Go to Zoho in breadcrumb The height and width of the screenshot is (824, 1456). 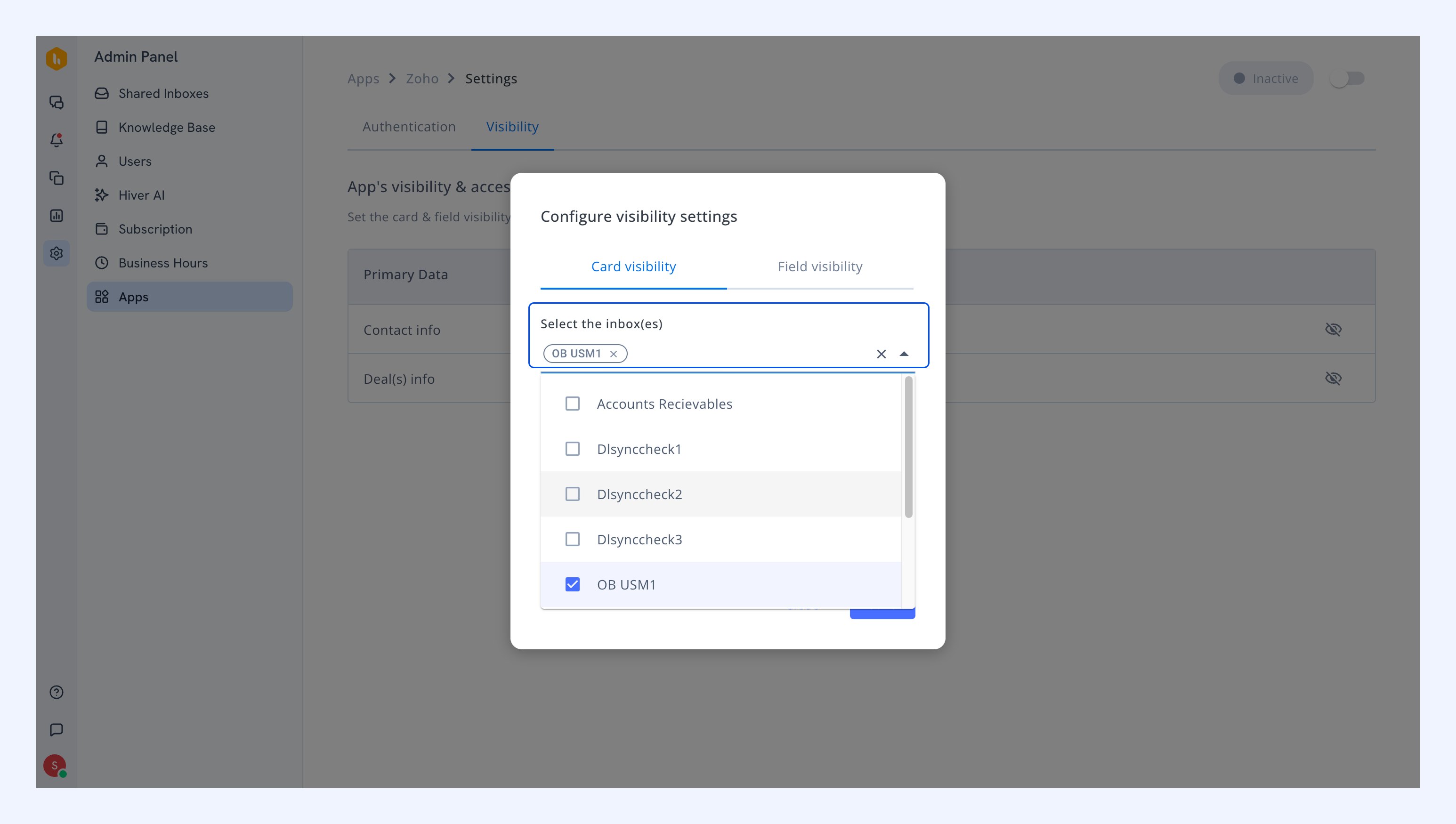click(x=422, y=79)
